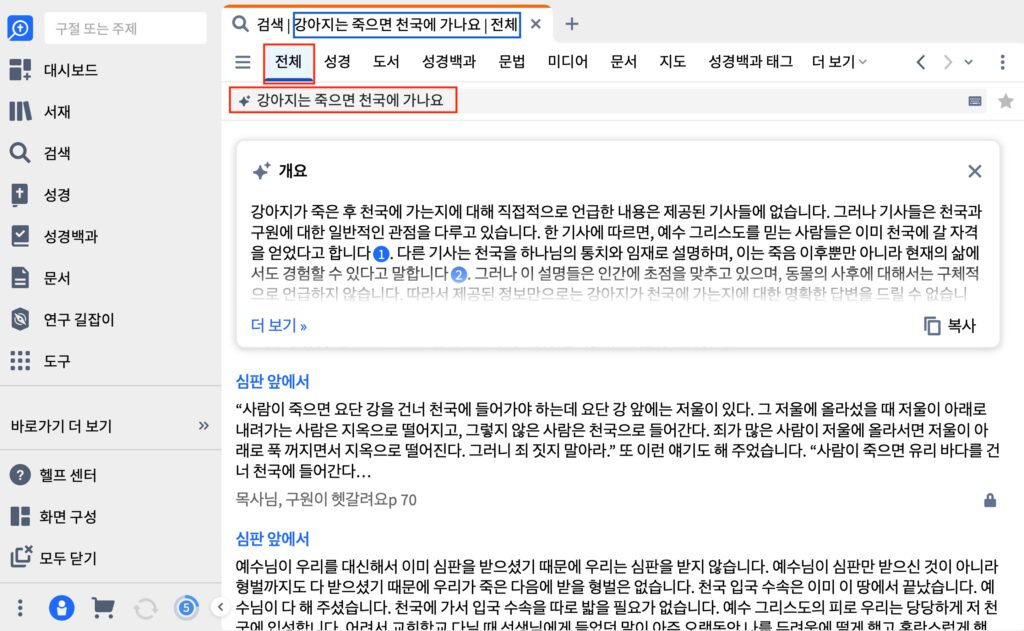1024x631 pixels.
Task: Open the shopping cart icon
Action: coord(103,608)
